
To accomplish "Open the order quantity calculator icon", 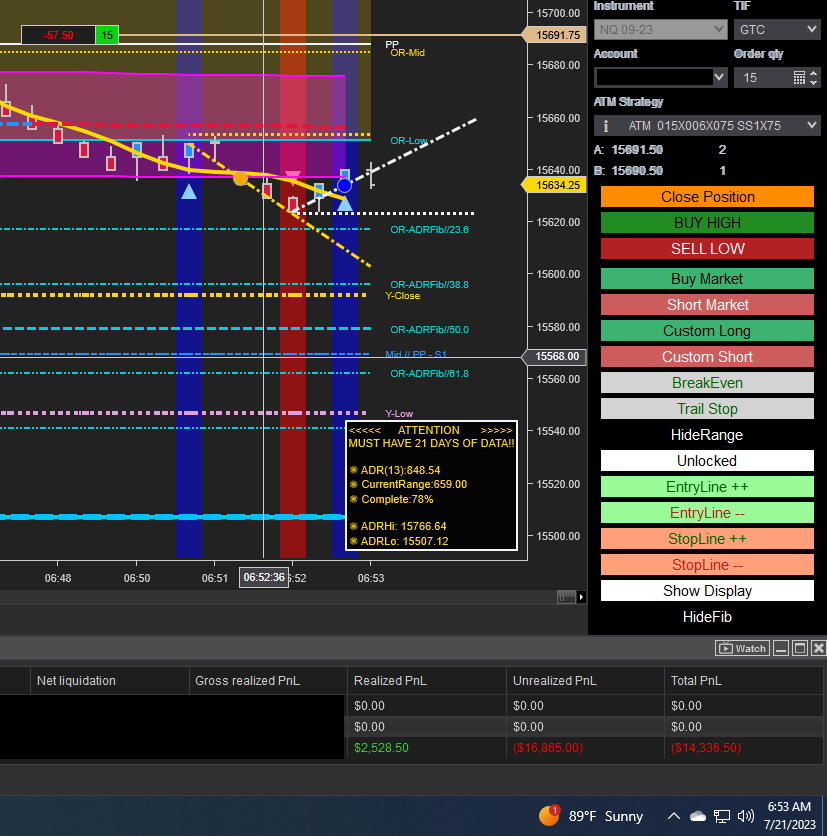I will point(799,78).
